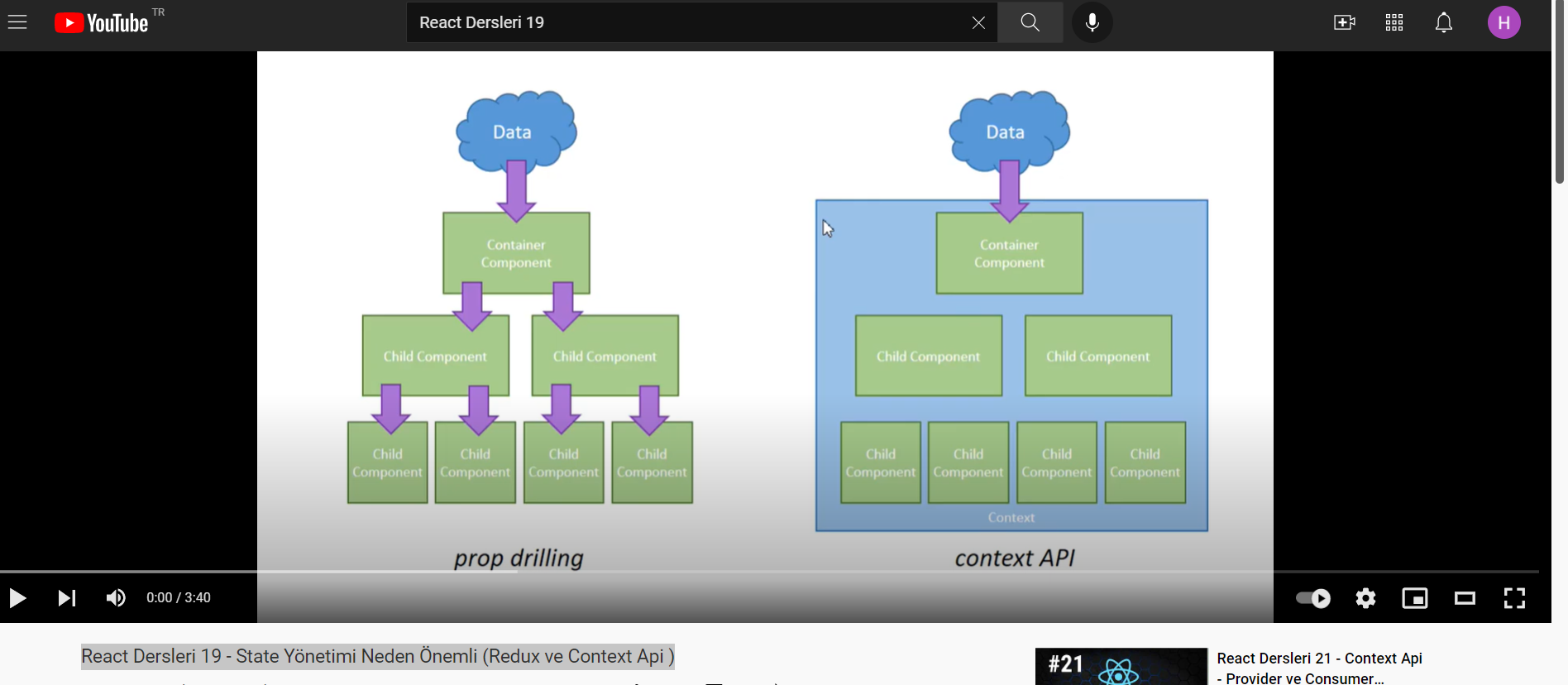Switch to theater mode
Screen dimensions: 1568x685
1465,598
